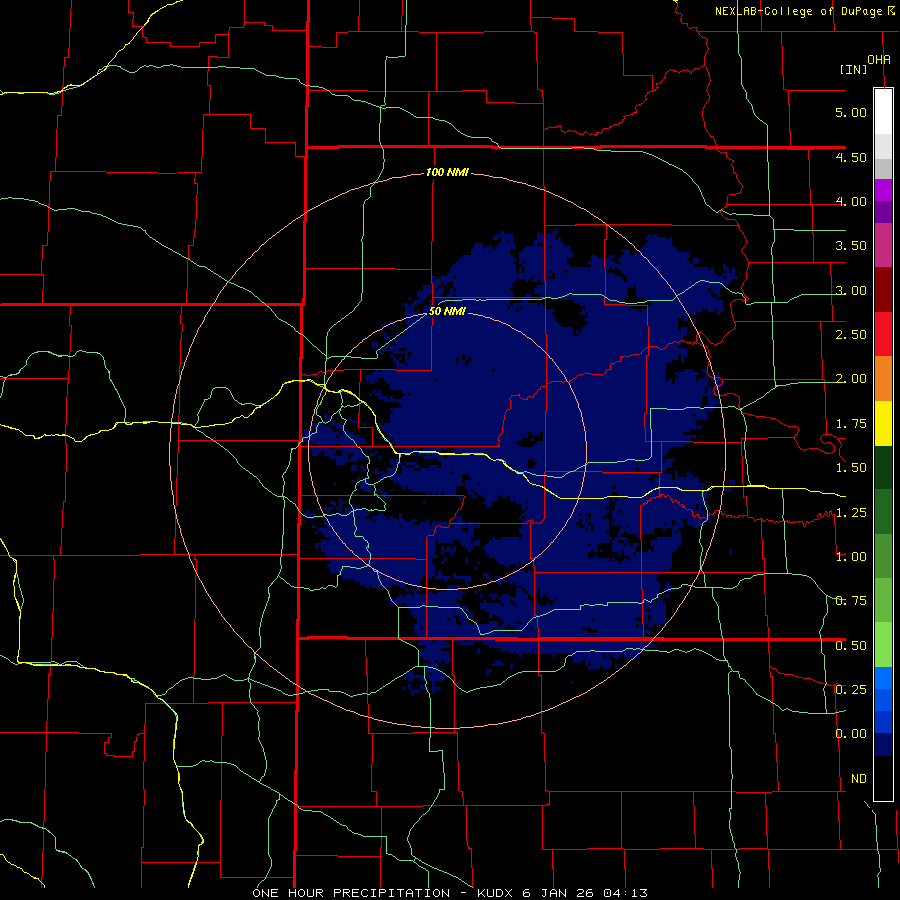Select the 50 NMI range ring label
The width and height of the screenshot is (900, 900).
click(x=447, y=312)
